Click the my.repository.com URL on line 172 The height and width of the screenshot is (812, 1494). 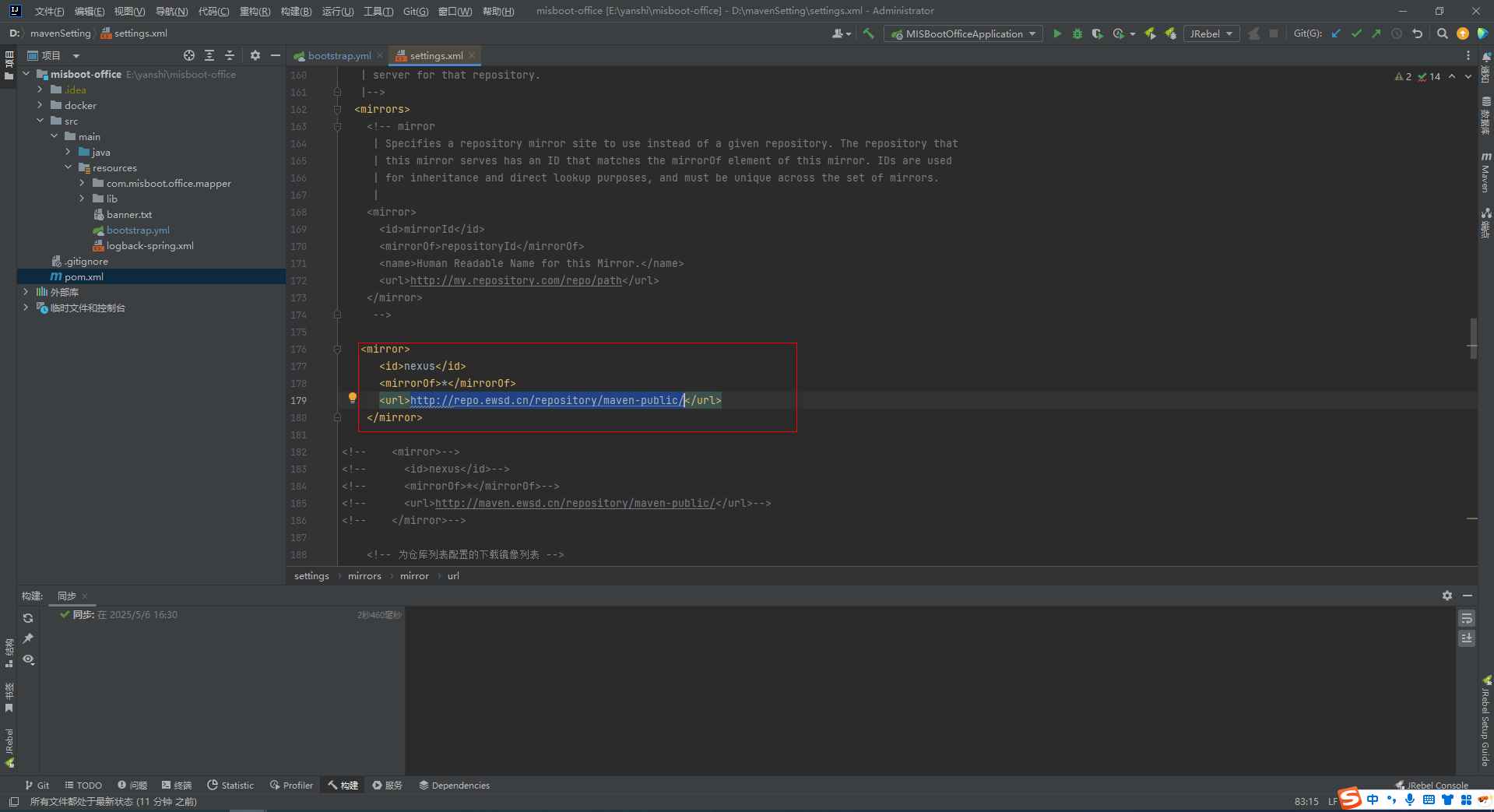tap(515, 280)
